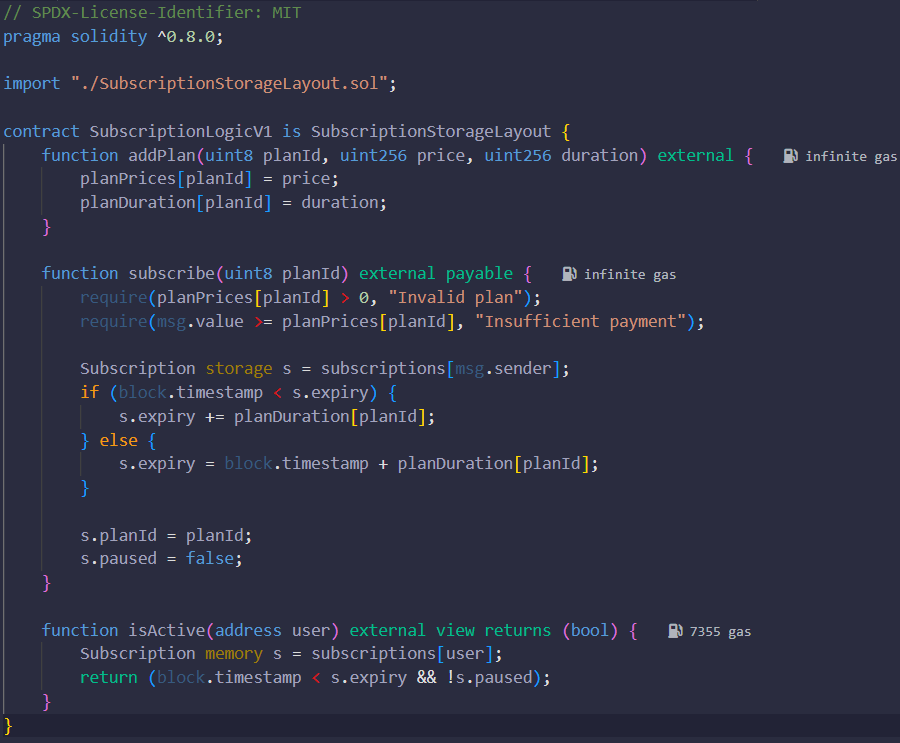Click 's.planId = planId;' line

166,536
